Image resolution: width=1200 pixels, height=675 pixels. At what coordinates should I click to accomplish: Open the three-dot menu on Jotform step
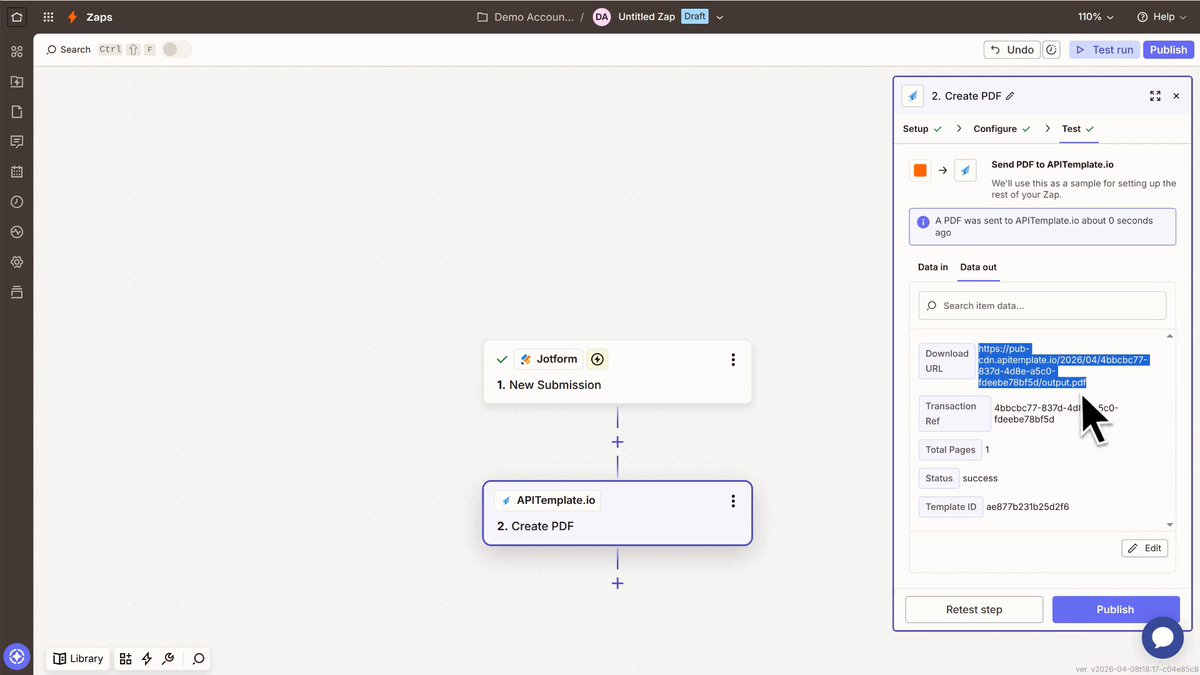click(733, 359)
